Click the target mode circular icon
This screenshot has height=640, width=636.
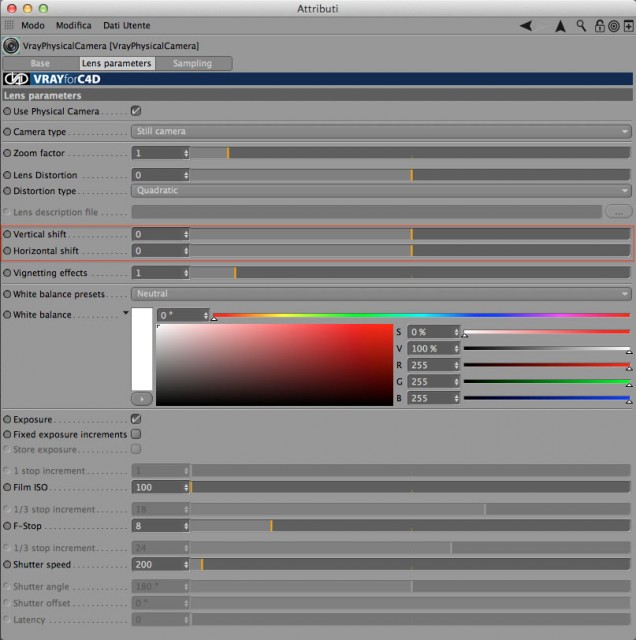[x=614, y=27]
